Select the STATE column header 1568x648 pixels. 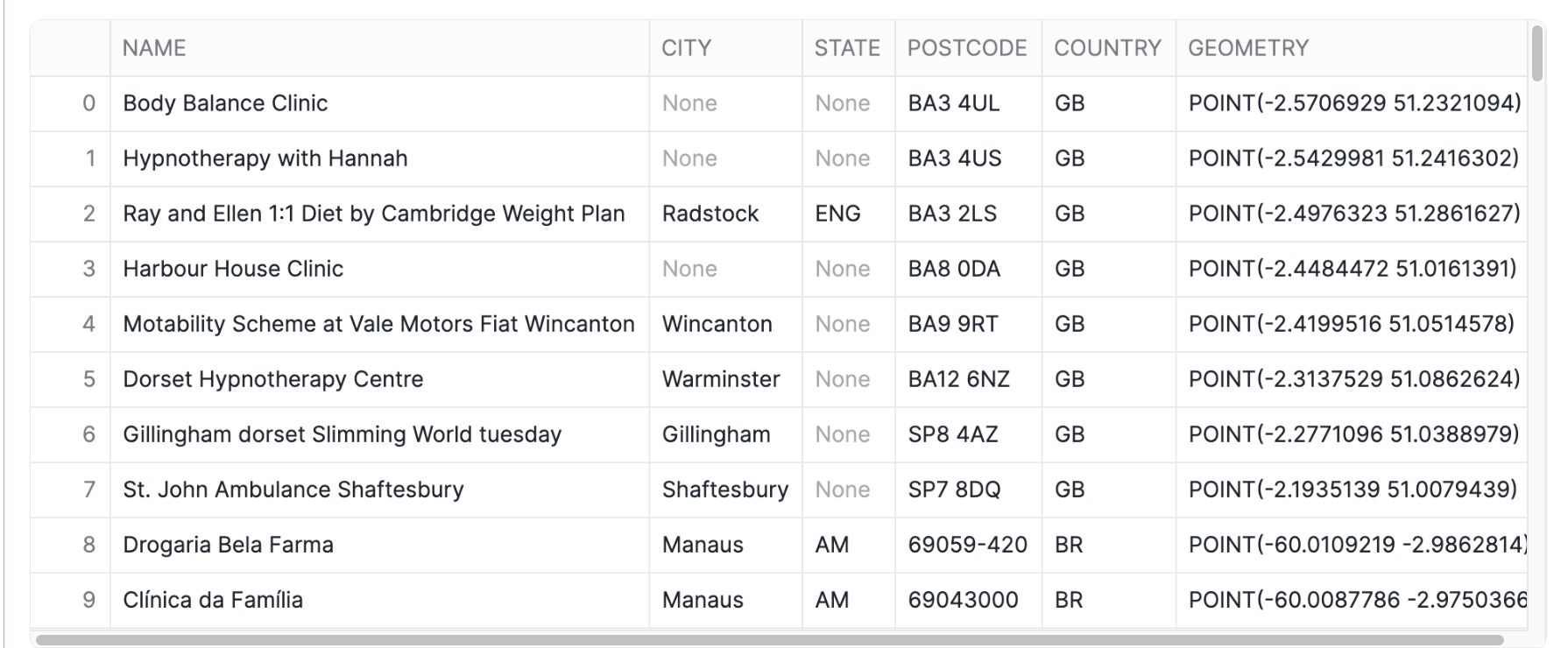(x=847, y=48)
